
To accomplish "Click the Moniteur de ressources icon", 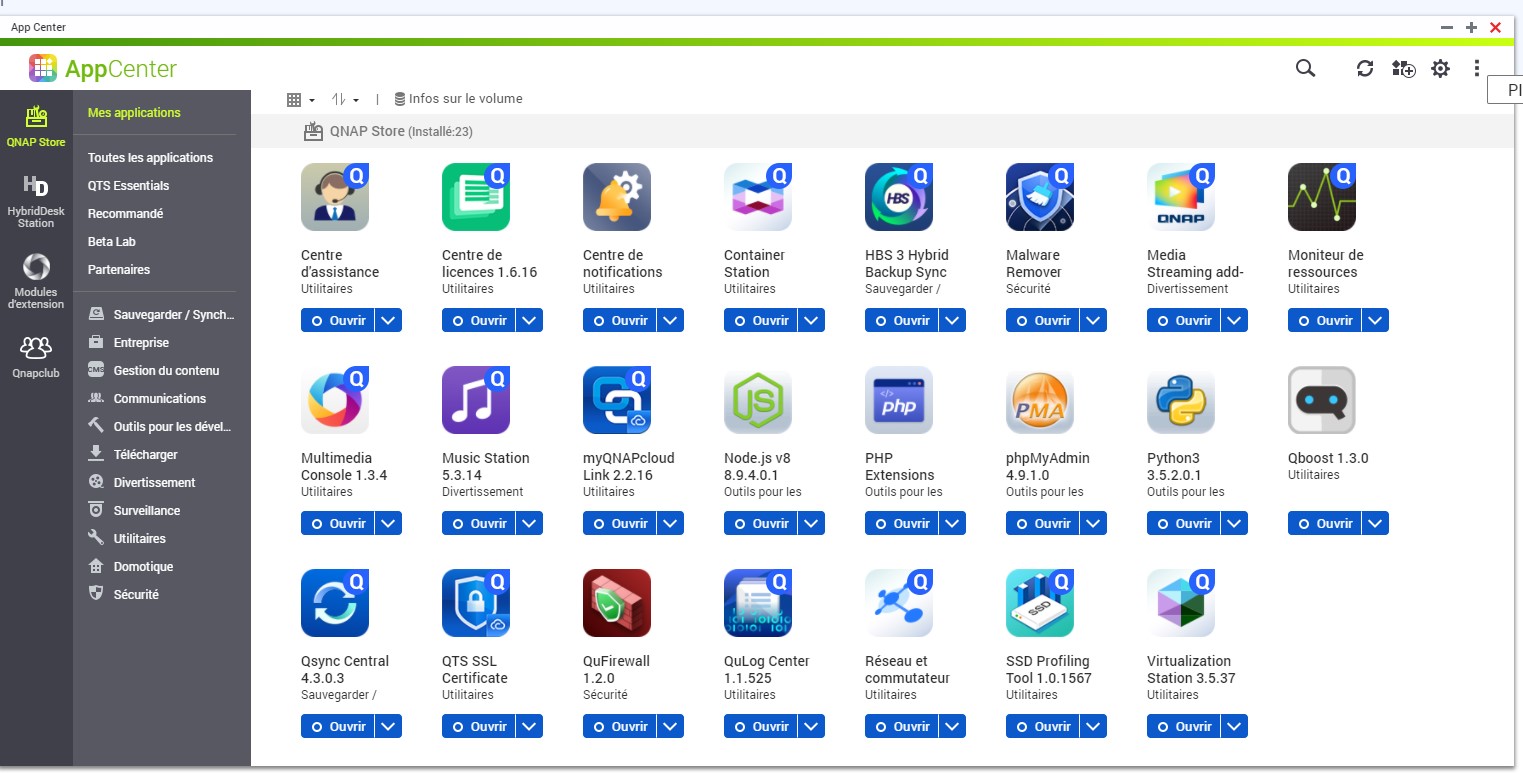I will (1322, 197).
